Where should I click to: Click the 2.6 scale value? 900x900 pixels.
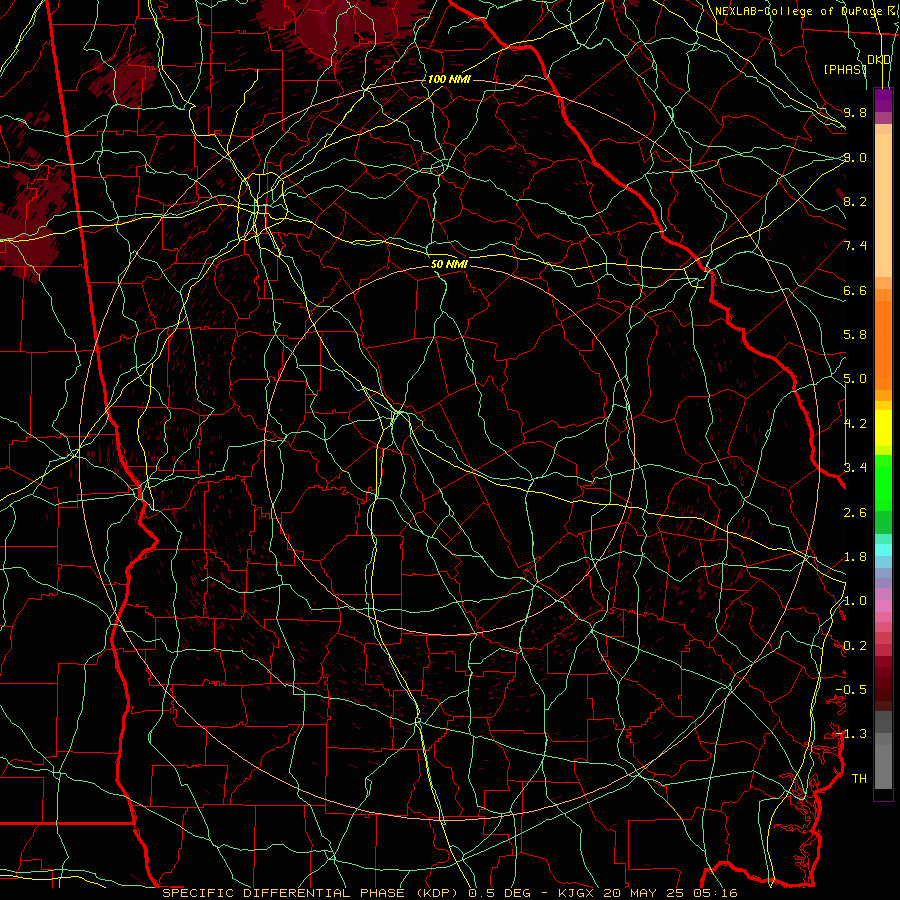click(855, 513)
